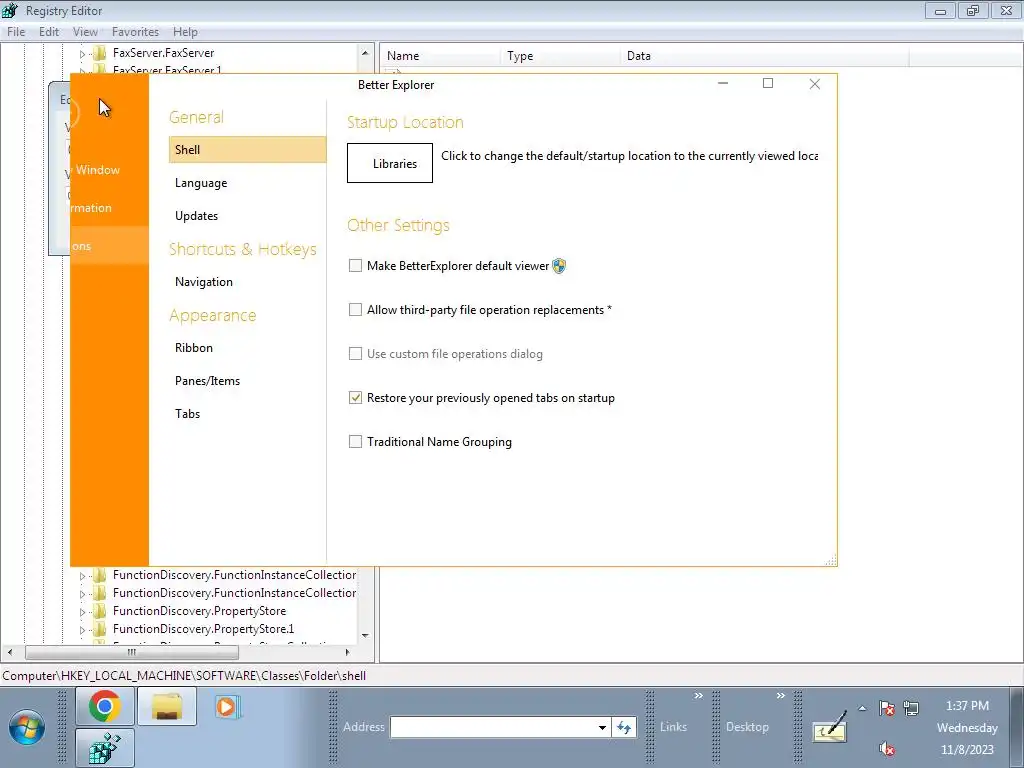Toggle Use custom file operations dialog
1024x768 pixels.
pos(355,353)
